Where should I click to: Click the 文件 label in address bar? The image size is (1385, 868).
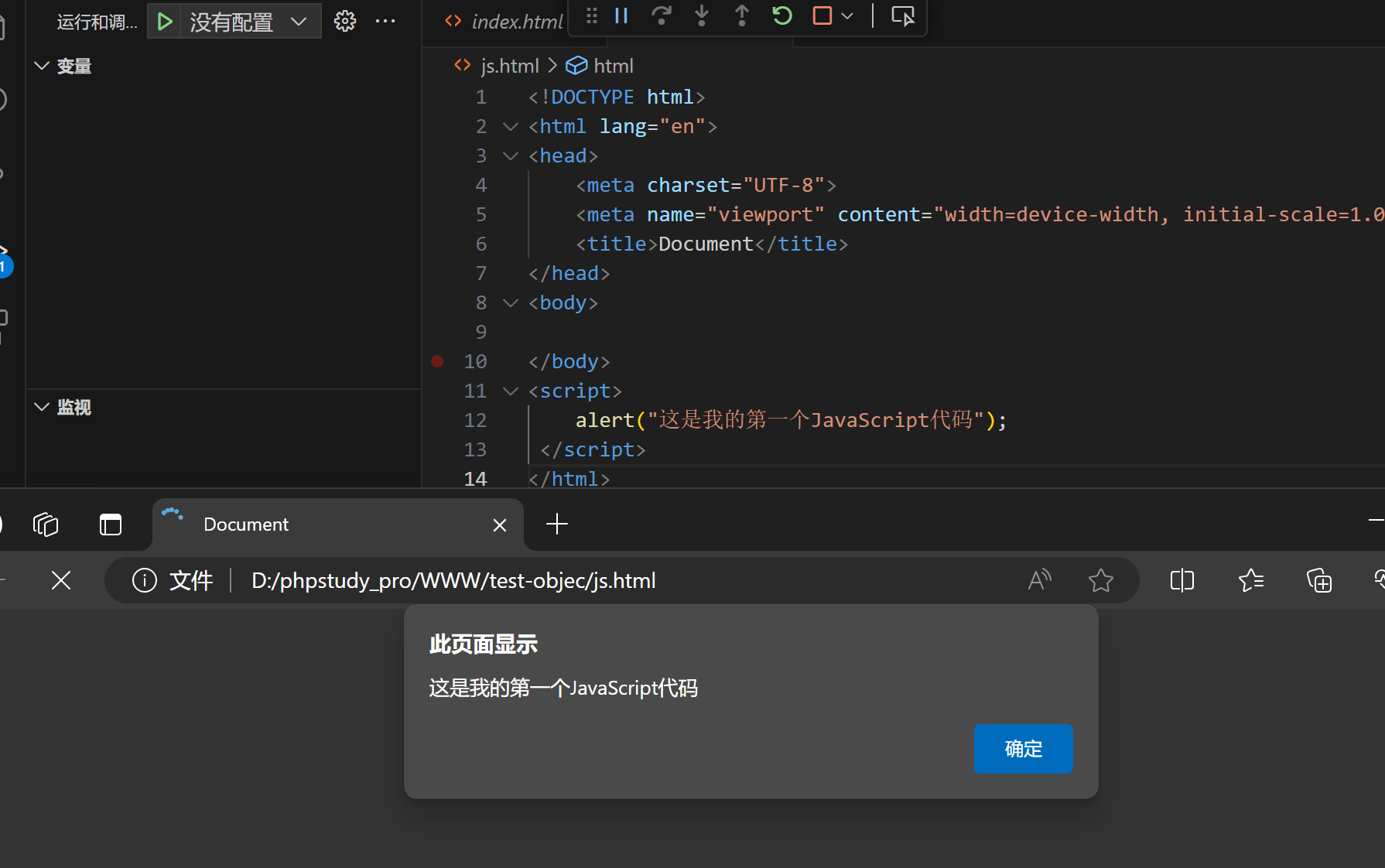click(191, 580)
